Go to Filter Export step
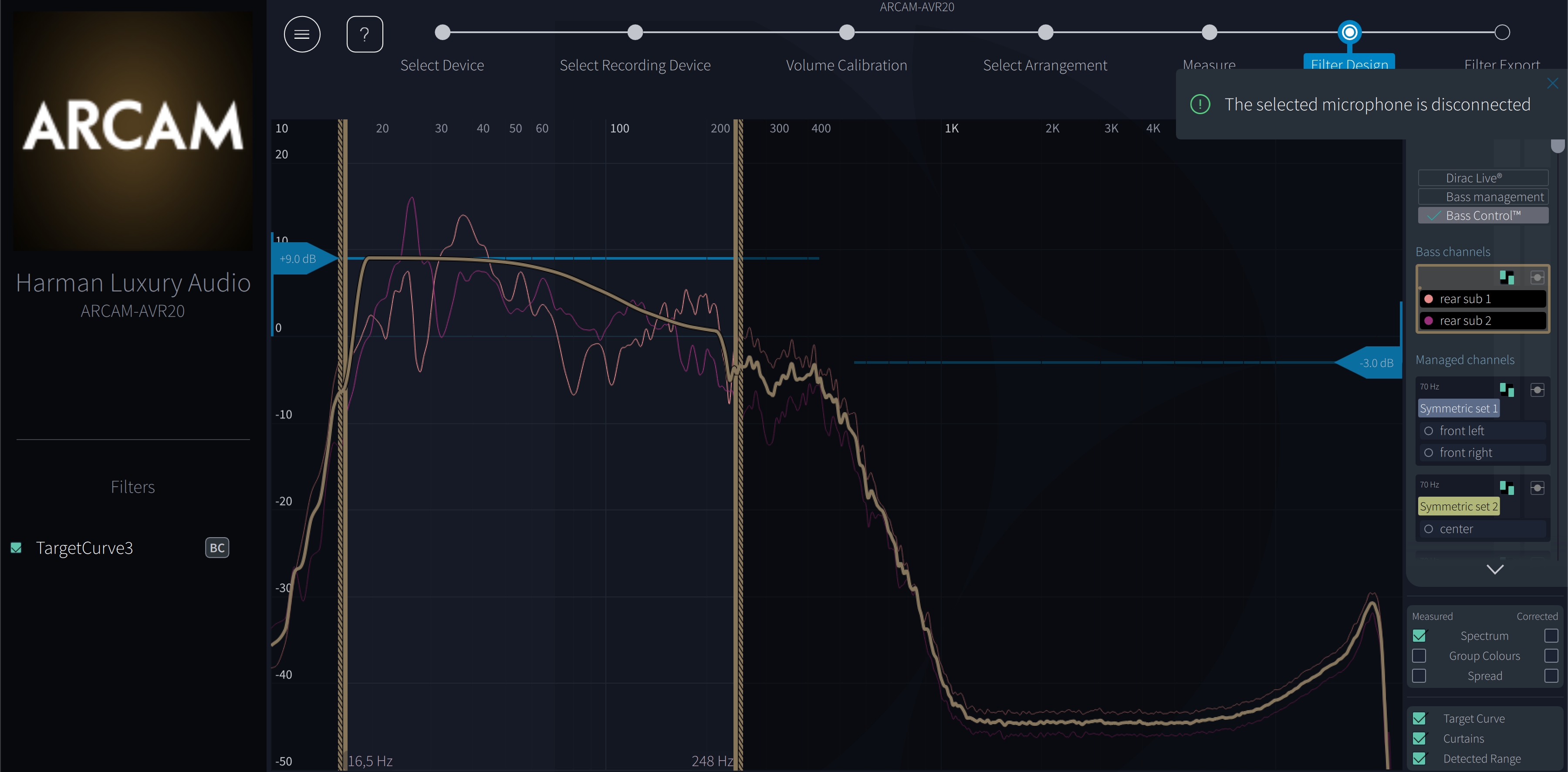This screenshot has width=1568, height=772. 1502,32
